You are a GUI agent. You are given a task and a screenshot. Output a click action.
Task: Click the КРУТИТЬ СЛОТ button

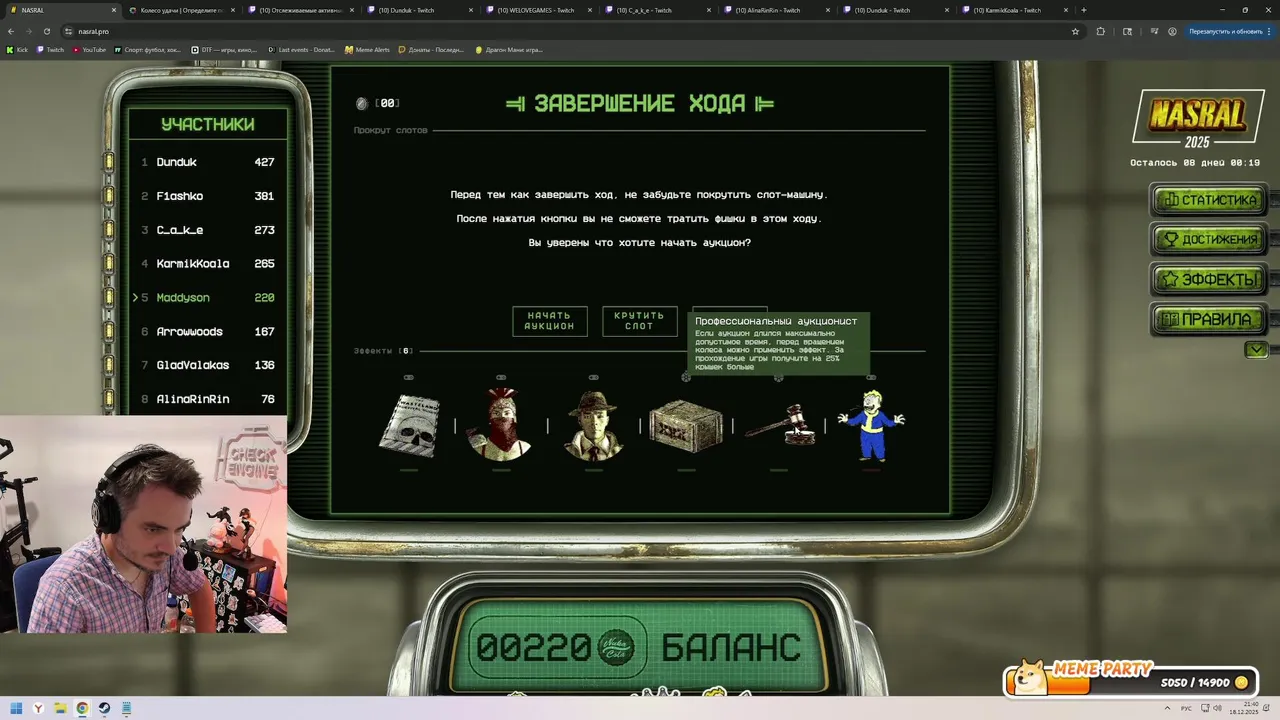point(639,321)
